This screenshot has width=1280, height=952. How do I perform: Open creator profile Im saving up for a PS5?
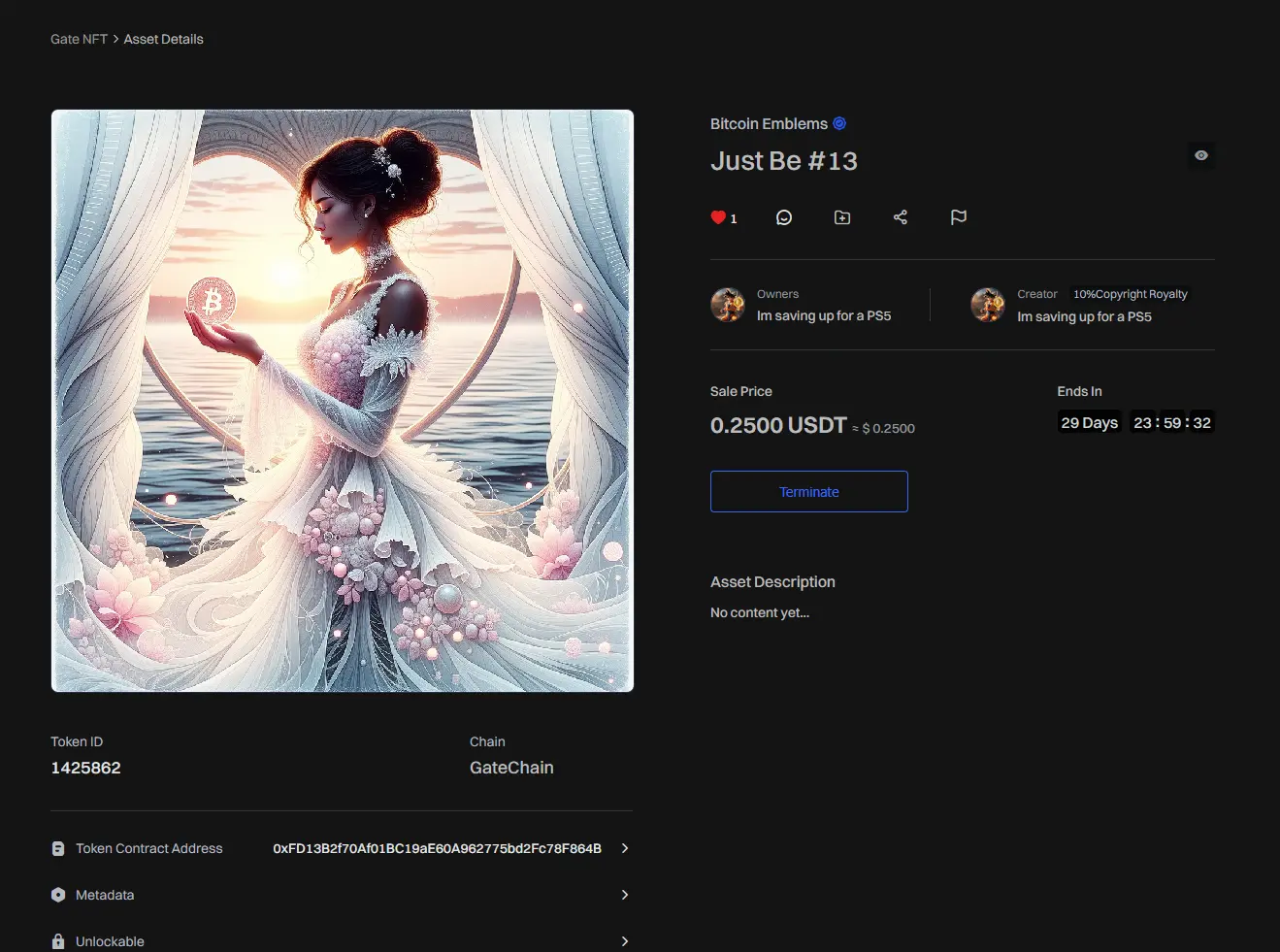[1084, 316]
